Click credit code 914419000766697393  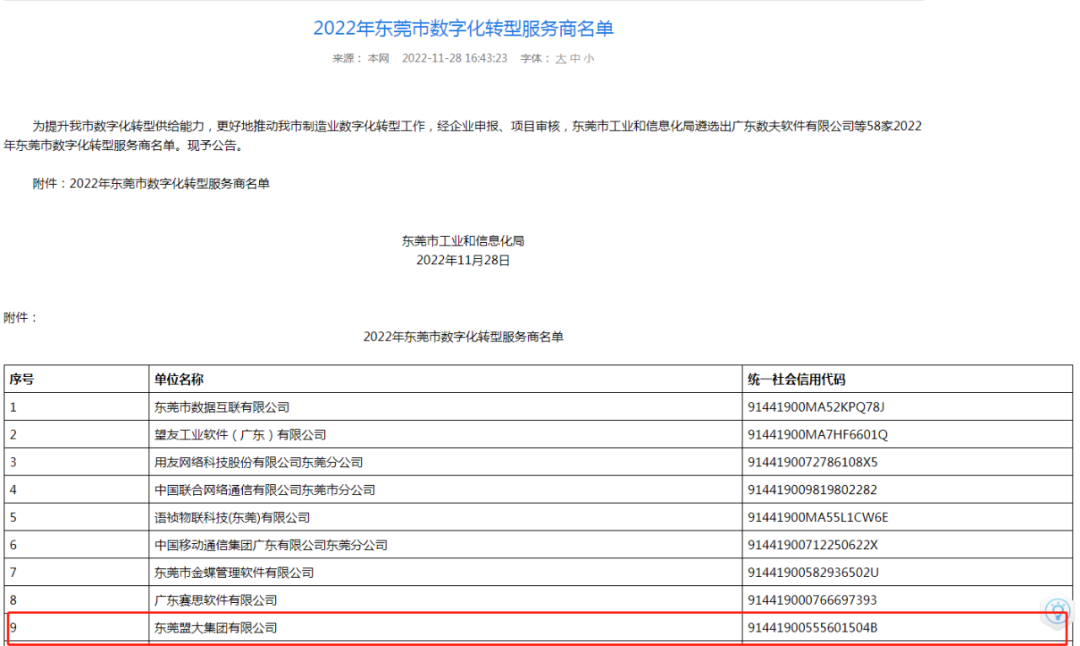point(812,600)
